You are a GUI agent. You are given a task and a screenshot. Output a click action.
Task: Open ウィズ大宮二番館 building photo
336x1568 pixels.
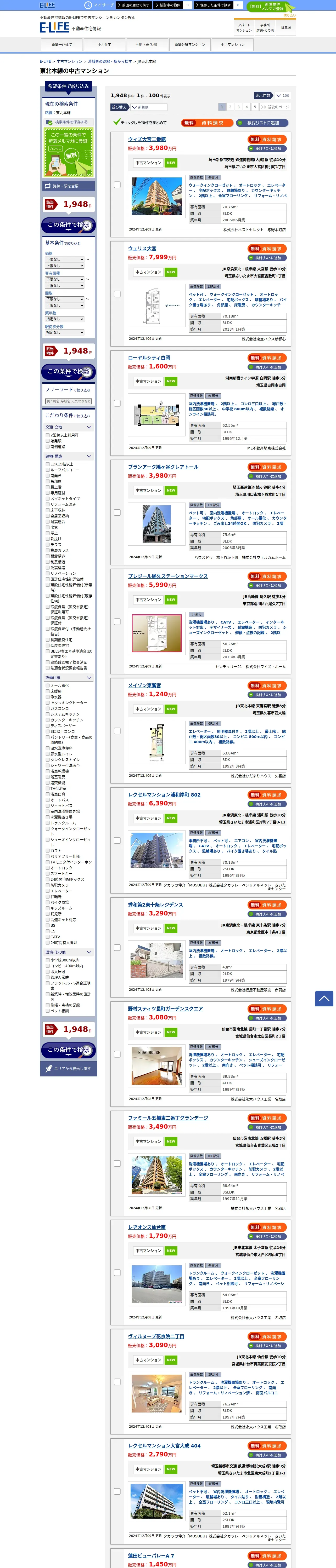tap(157, 197)
